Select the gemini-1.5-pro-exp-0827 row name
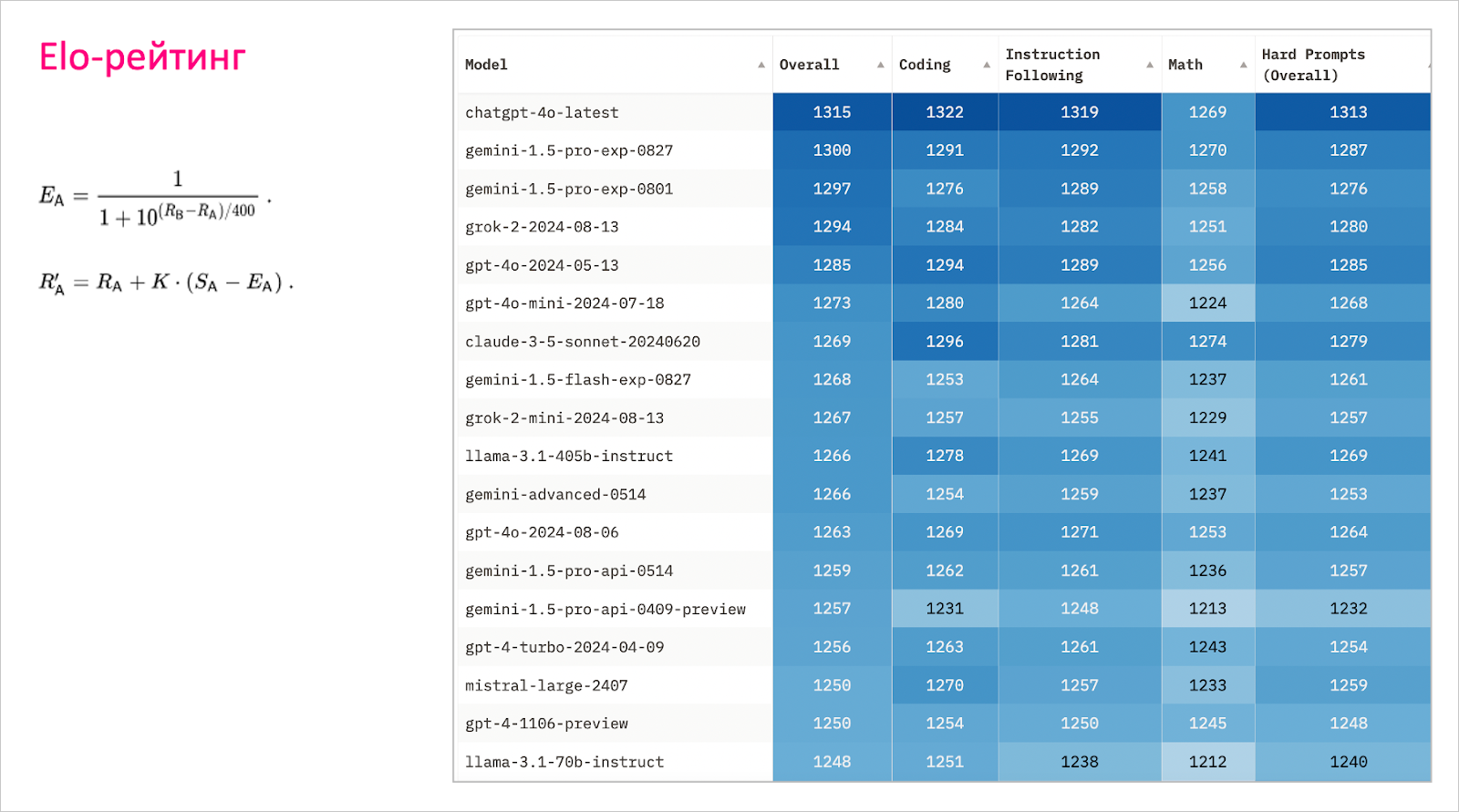The height and width of the screenshot is (812, 1459). [568, 150]
